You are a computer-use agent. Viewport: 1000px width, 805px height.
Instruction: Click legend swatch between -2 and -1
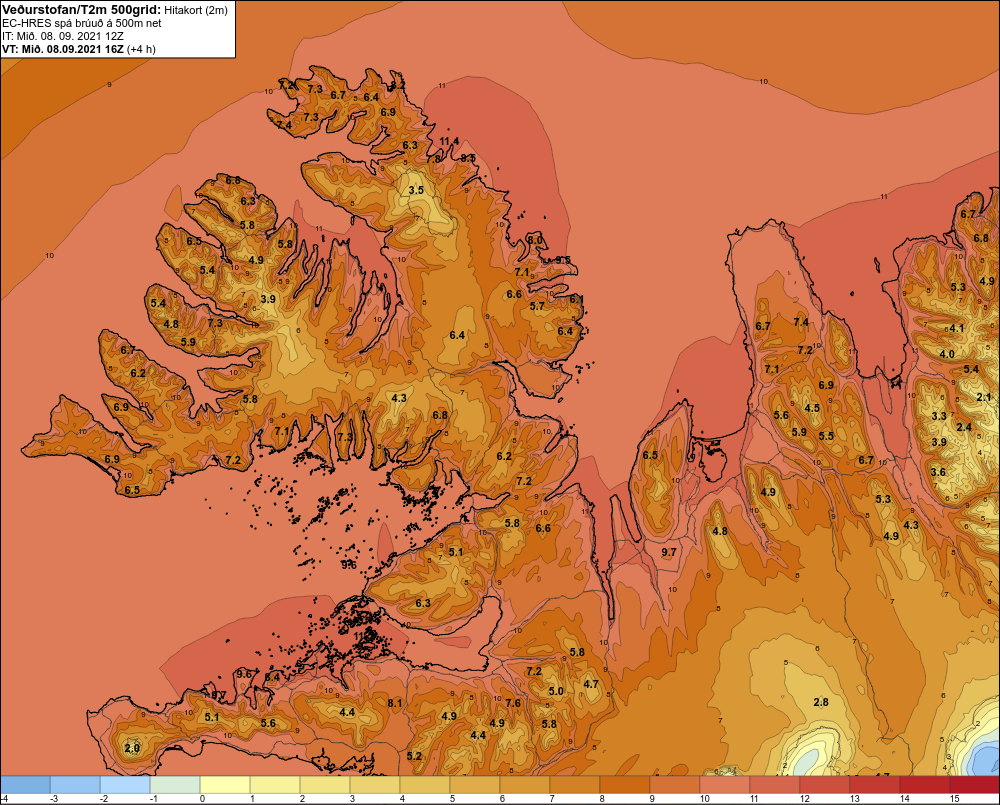click(125, 785)
